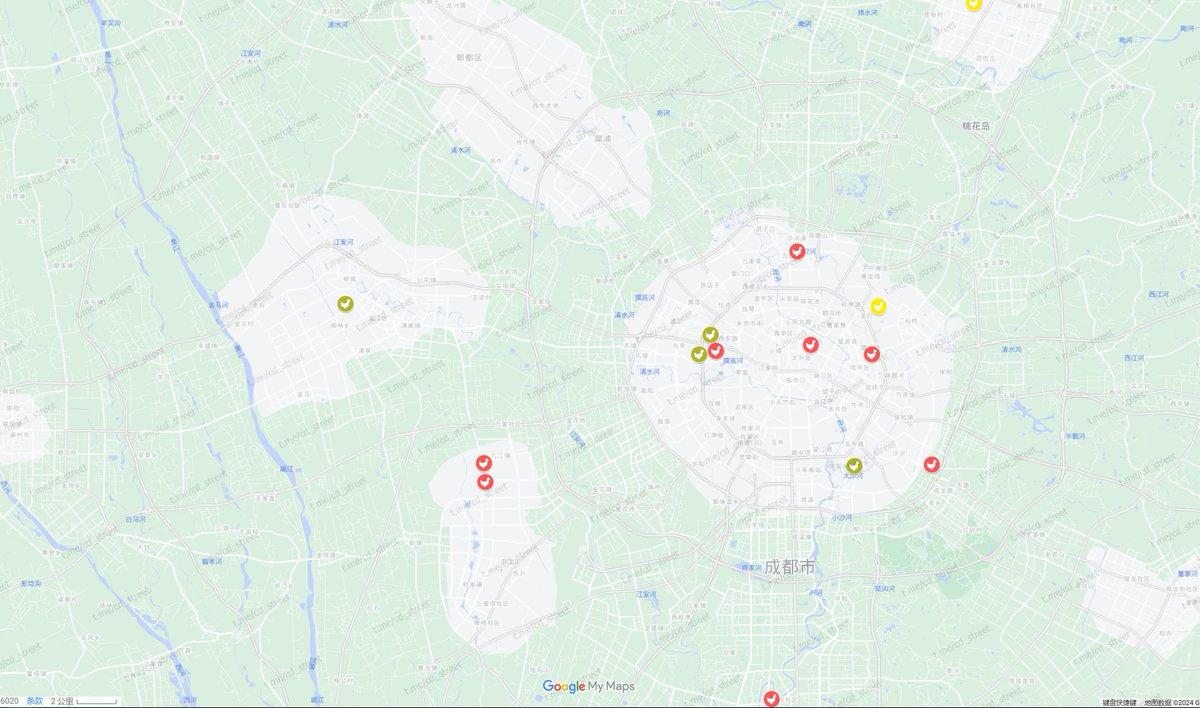
Task: Open the olive marker on the 大沙河 label
Action: [854, 465]
